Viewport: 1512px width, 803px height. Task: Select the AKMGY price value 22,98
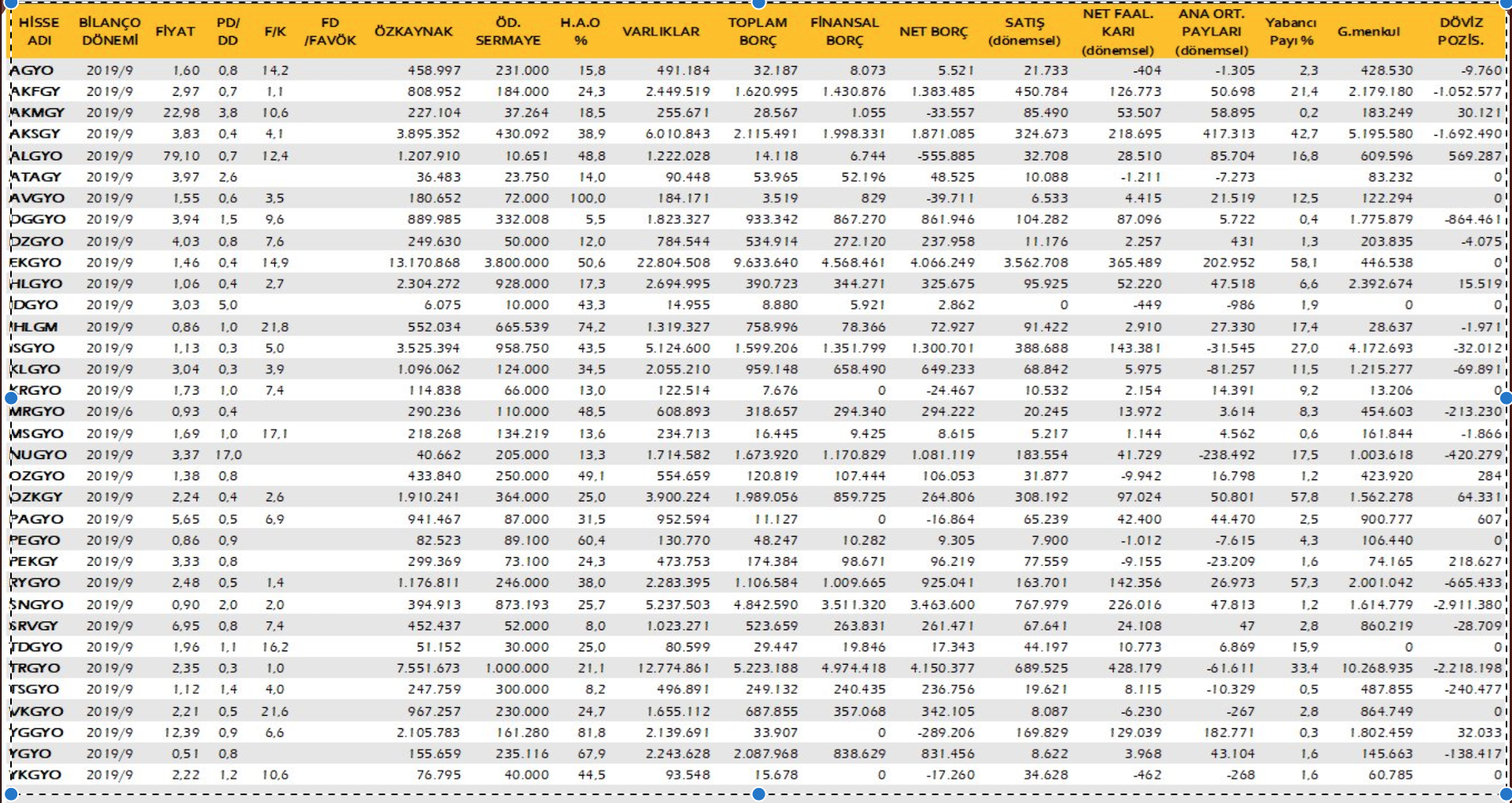(181, 112)
